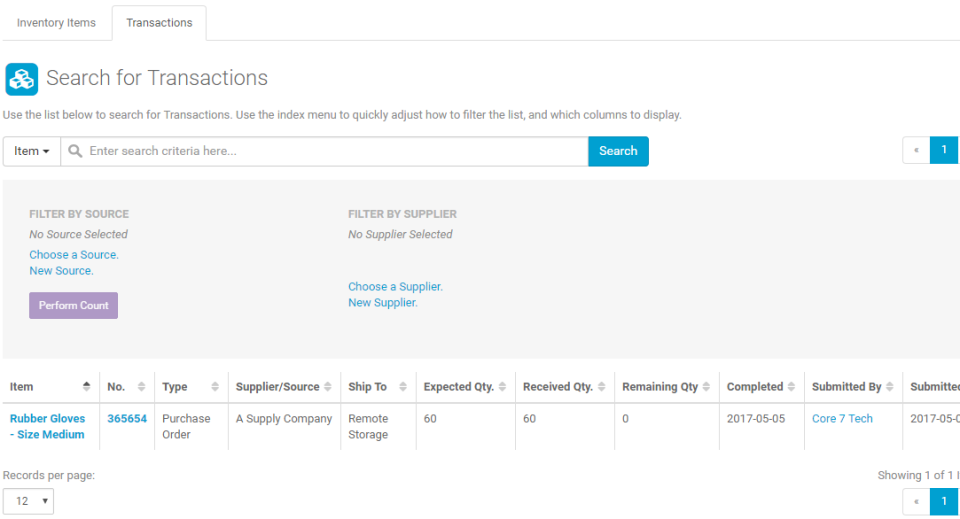Viewport: 960px width, 519px height.
Task: Sort by Submitted By column arrow icon
Action: point(890,386)
